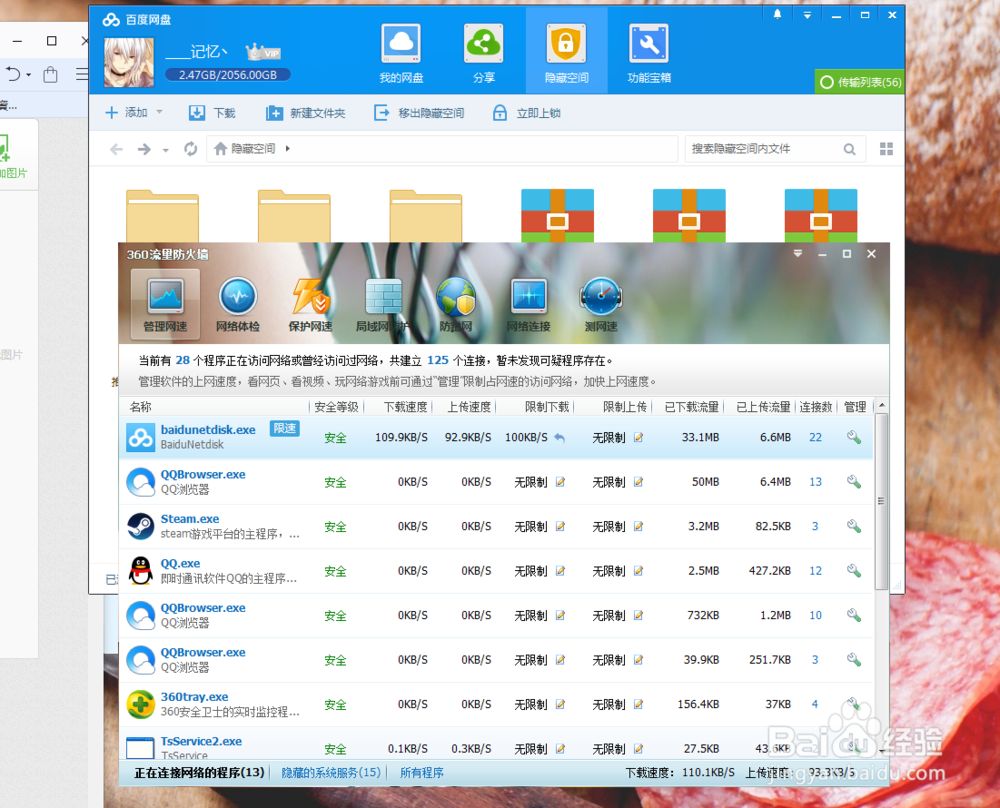The image size is (1000, 808).
Task: Edit download limit for 360tray.exe
Action: [560, 704]
